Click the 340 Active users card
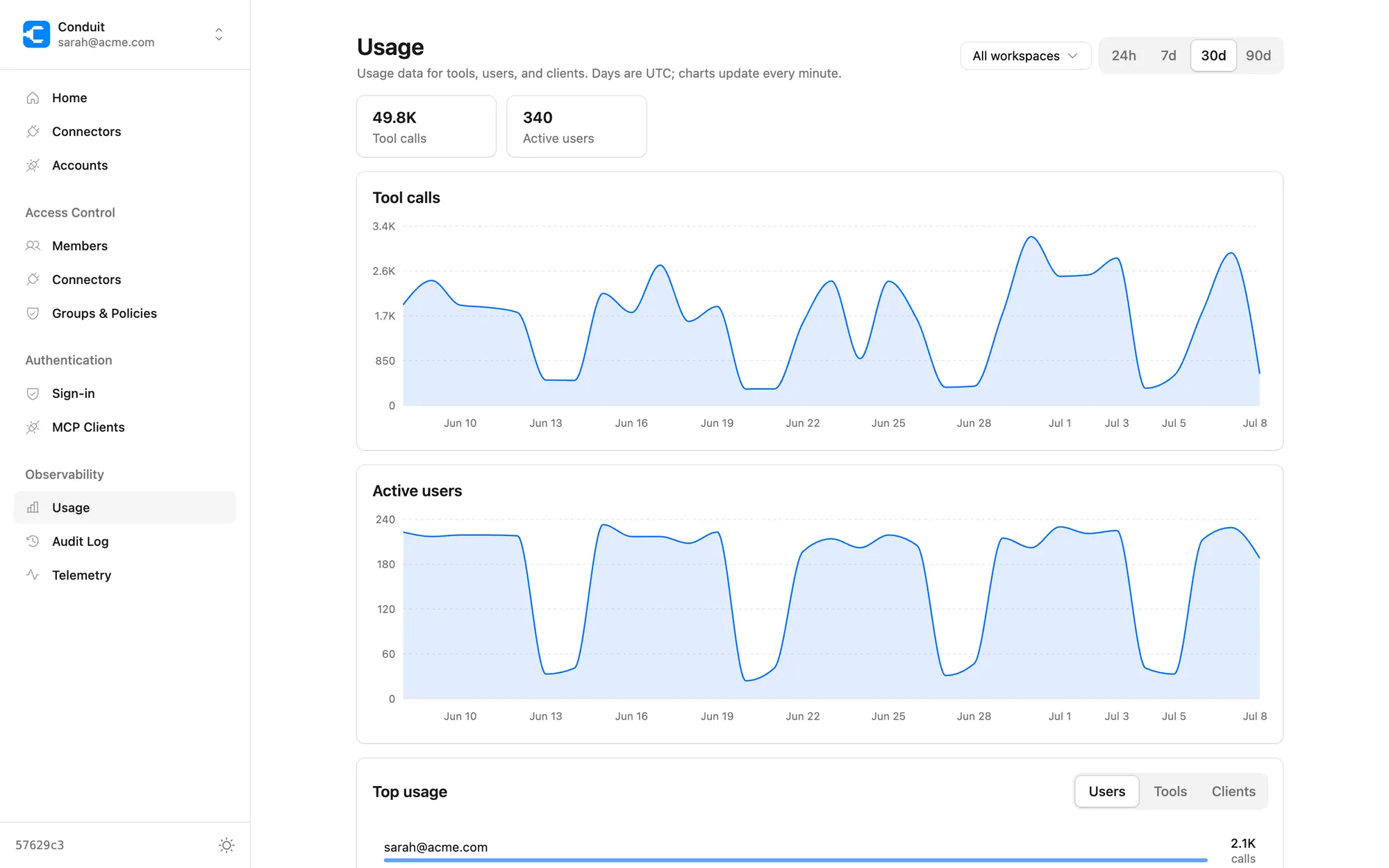Image resolution: width=1389 pixels, height=868 pixels. pyautogui.click(x=576, y=126)
